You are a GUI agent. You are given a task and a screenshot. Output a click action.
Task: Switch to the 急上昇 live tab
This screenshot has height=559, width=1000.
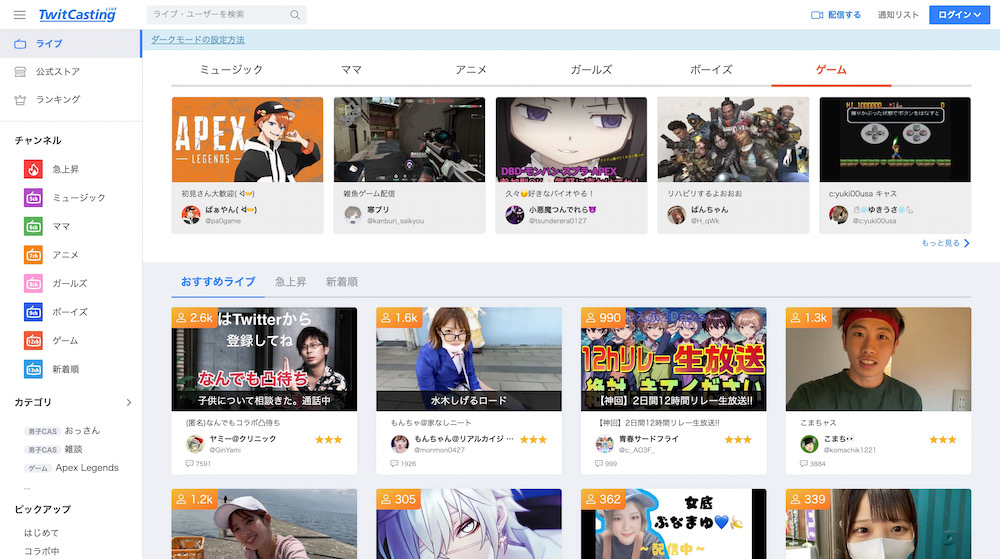(291, 282)
